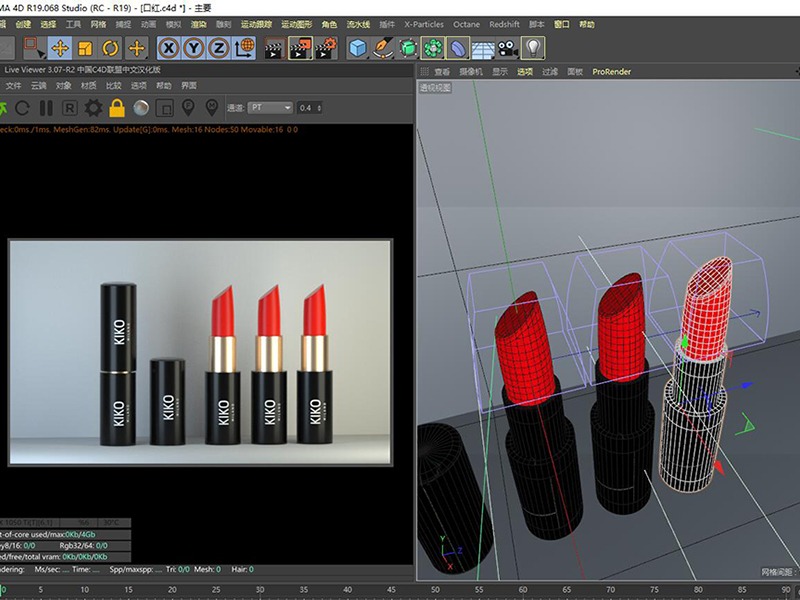Open 渲染 menu in main menu bar

point(198,24)
